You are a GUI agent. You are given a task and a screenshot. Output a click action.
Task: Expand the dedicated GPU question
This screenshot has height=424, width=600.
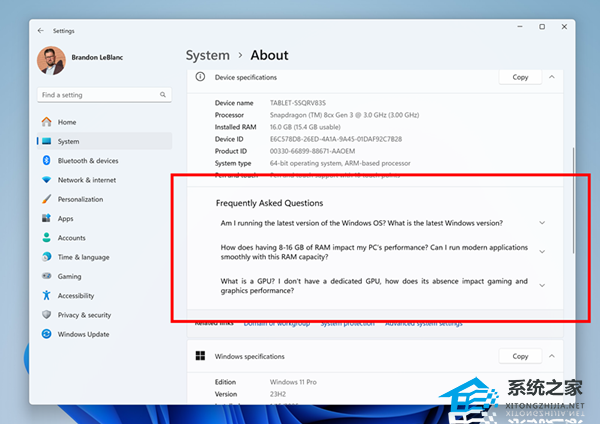coord(542,285)
